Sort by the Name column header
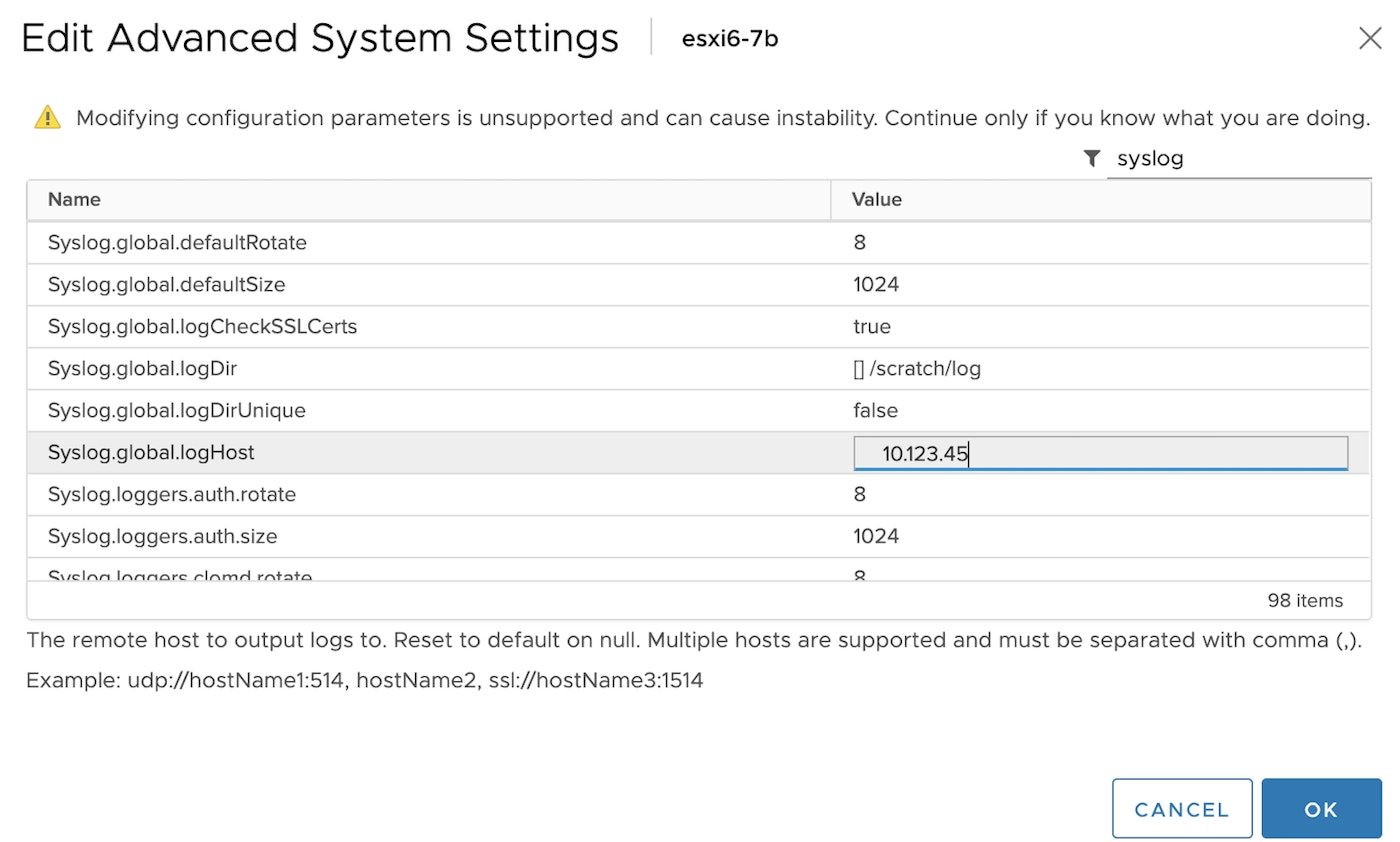Screen dimensions: 1400x842 click(x=73, y=199)
